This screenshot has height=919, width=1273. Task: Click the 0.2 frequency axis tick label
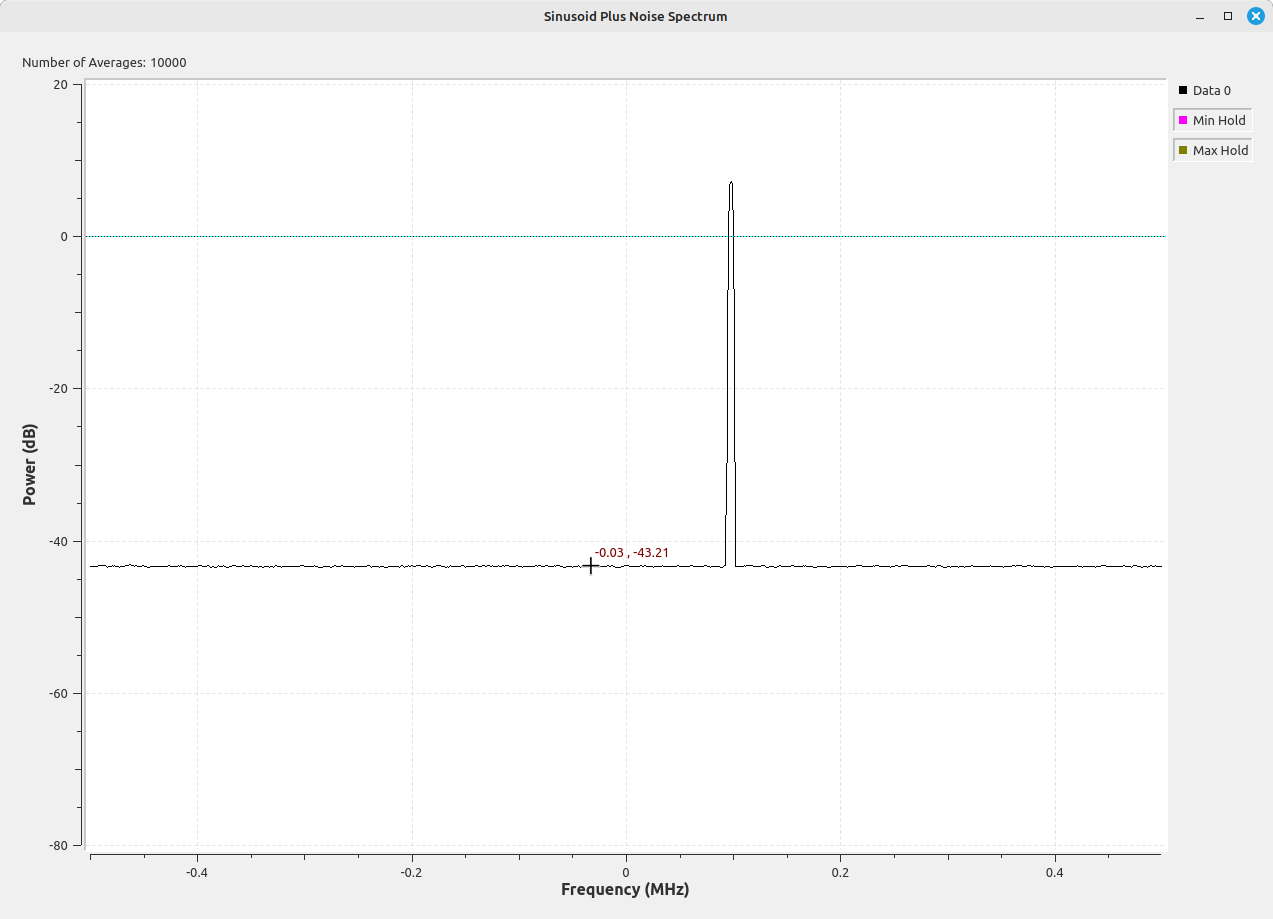click(x=840, y=871)
